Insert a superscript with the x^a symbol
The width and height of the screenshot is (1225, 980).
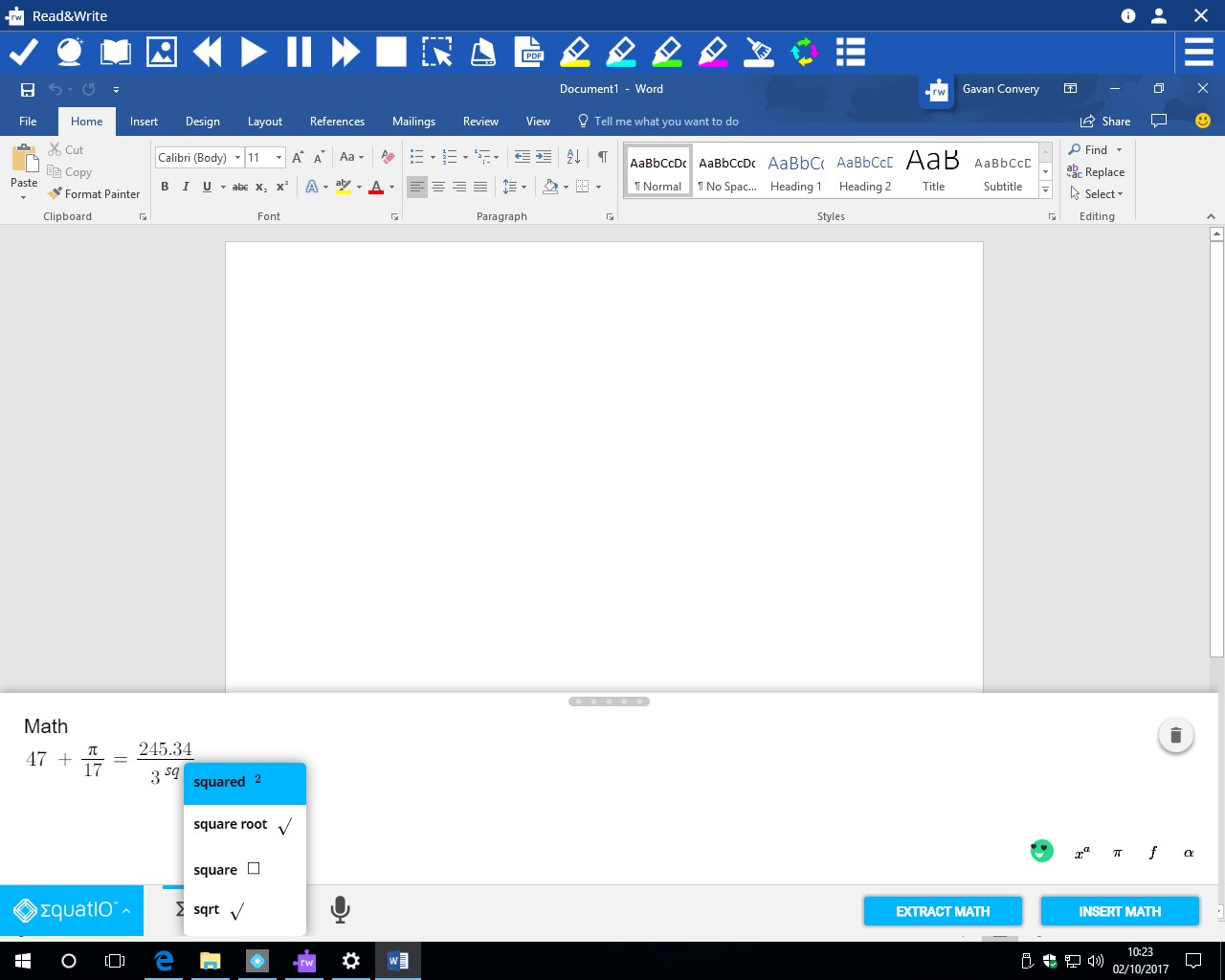[1080, 852]
